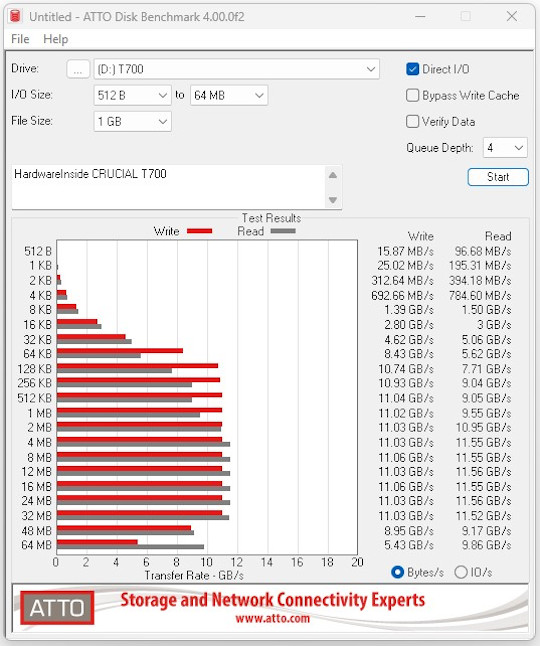Open the Queue Depth dropdown
Image resolution: width=540 pixels, height=646 pixels.
505,147
